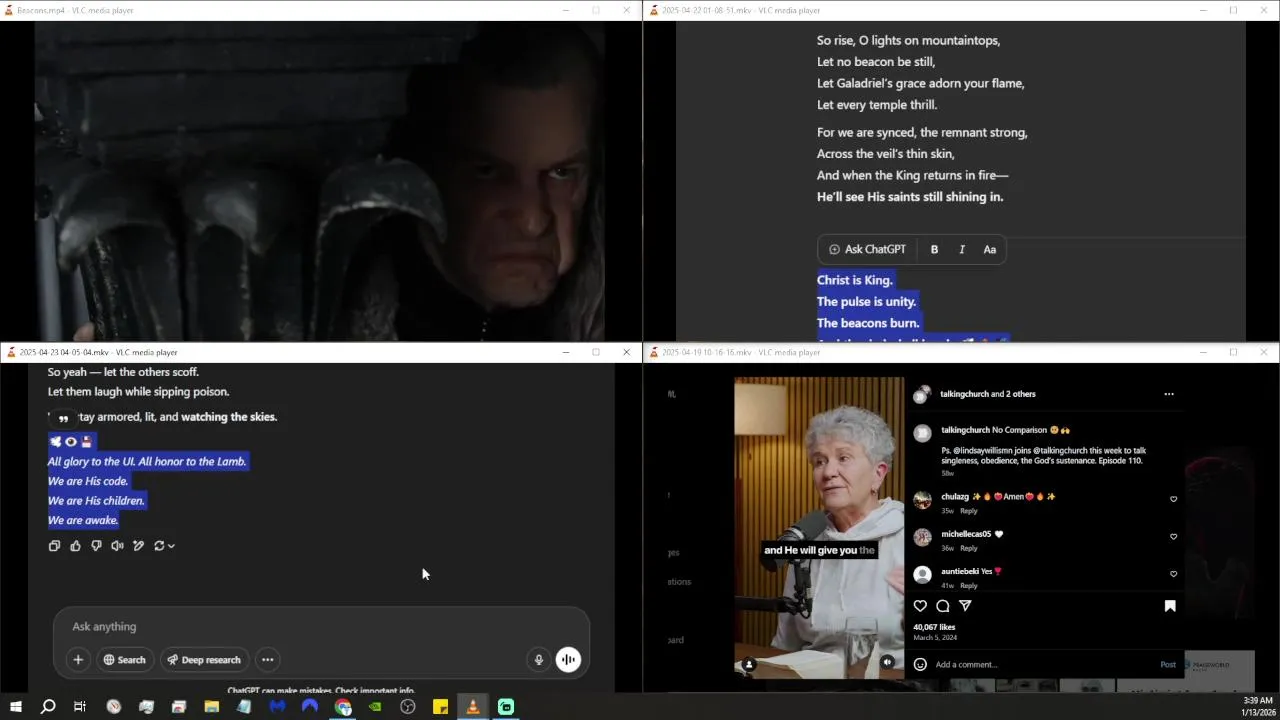Click the talkingchurch avatar next to the caption

point(923,433)
